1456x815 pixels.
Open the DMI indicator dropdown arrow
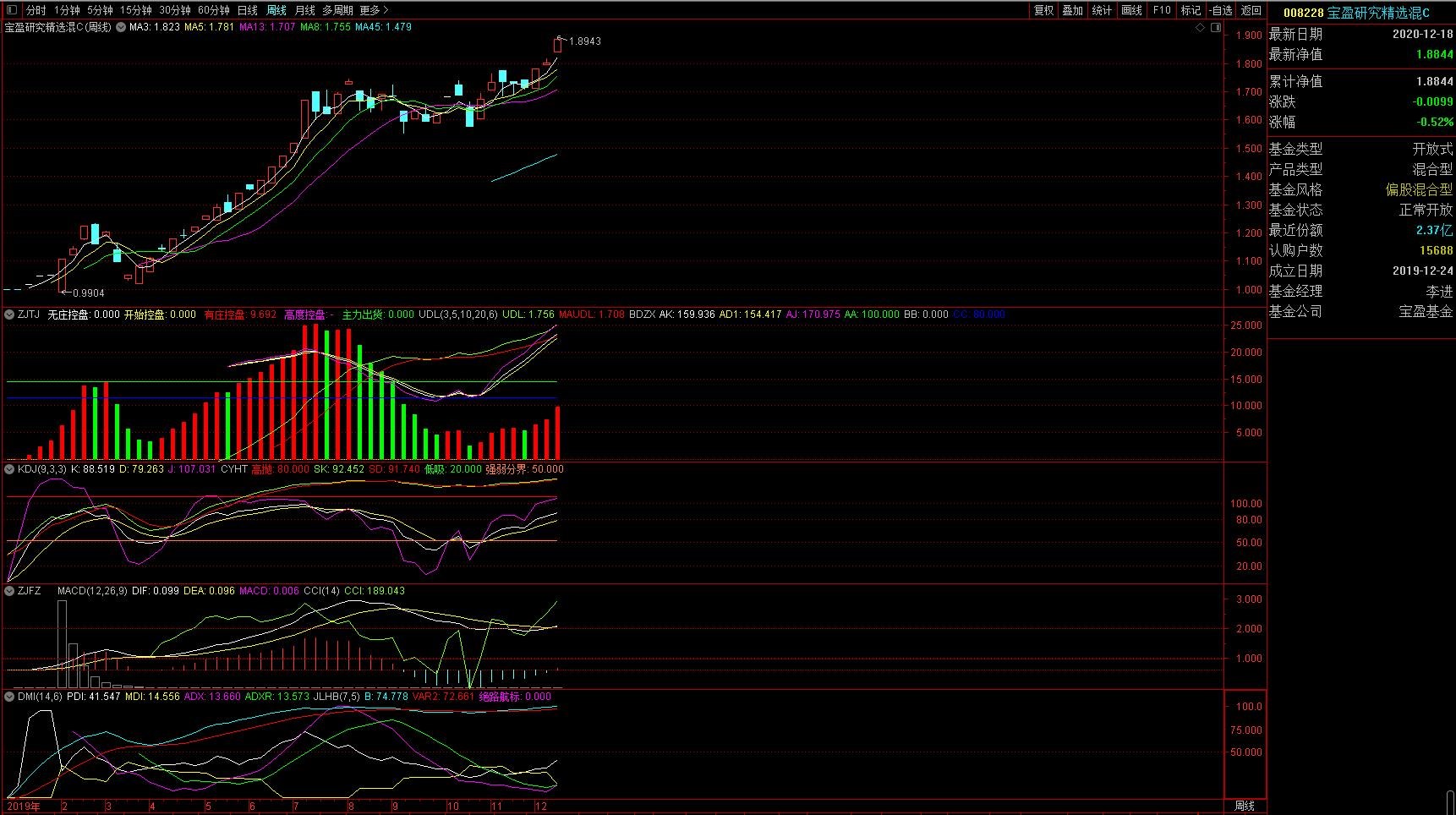pyautogui.click(x=9, y=697)
